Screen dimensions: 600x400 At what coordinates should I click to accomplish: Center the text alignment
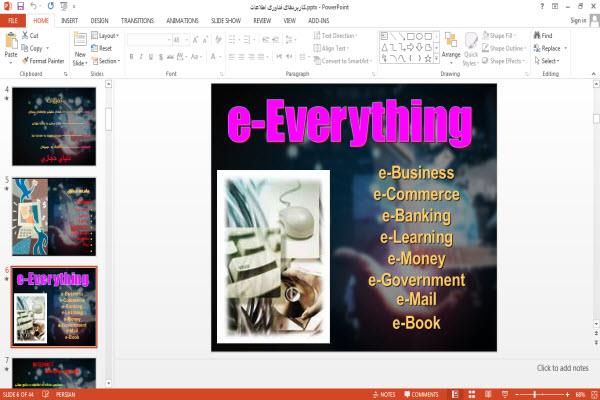pyautogui.click(x=241, y=57)
